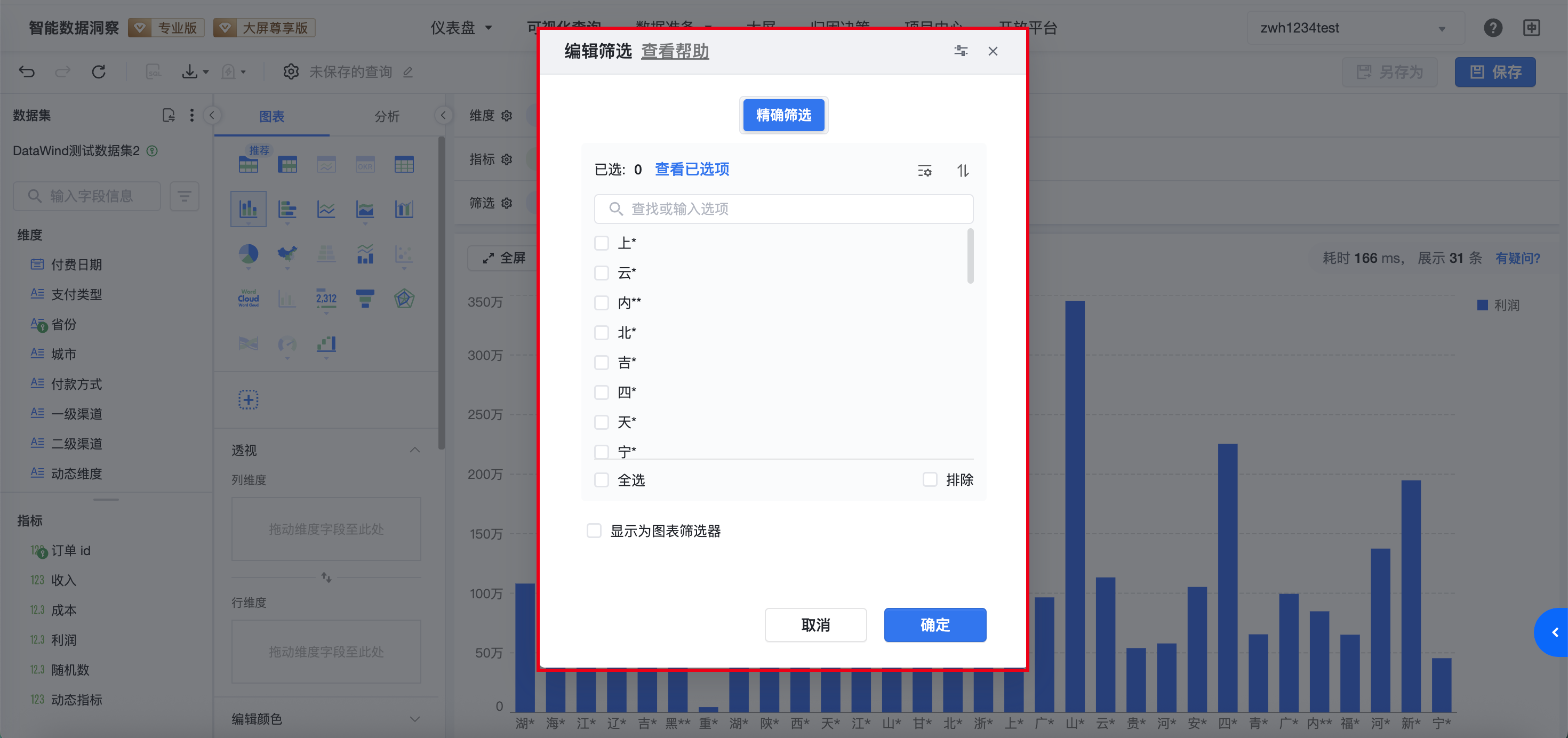Enable the 全选 select-all checkbox

pos(602,480)
